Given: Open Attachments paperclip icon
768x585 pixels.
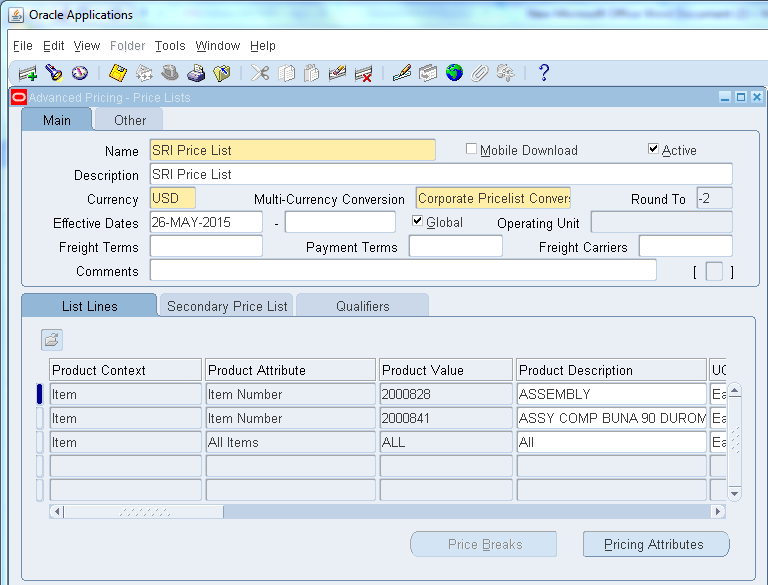Looking at the screenshot, I should click(x=480, y=73).
